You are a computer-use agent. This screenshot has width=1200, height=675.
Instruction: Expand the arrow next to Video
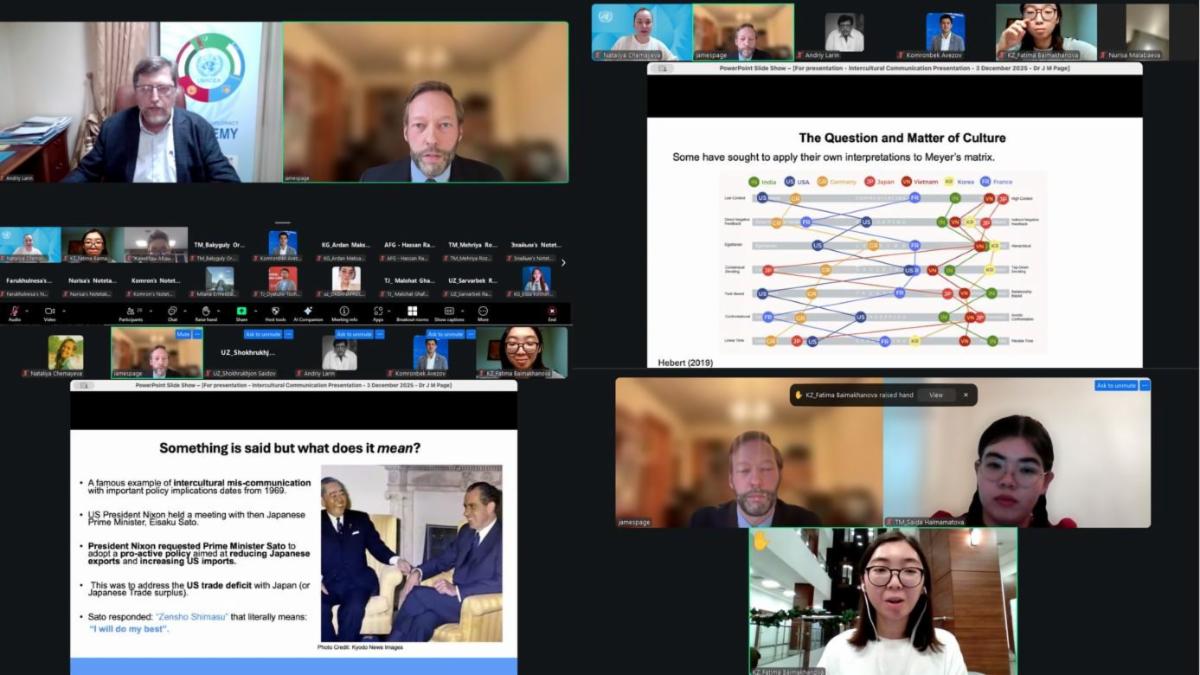[63, 310]
